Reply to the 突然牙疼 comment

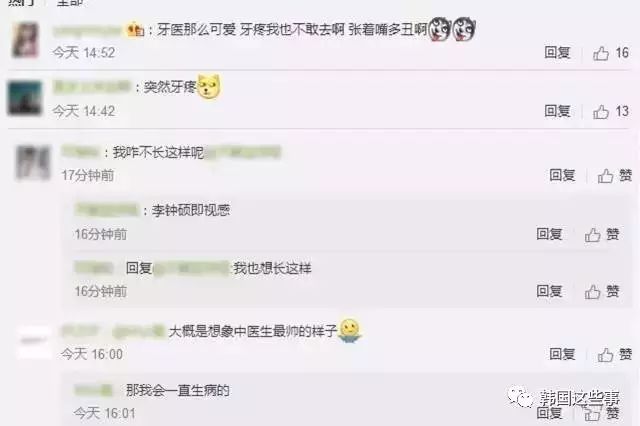click(557, 111)
